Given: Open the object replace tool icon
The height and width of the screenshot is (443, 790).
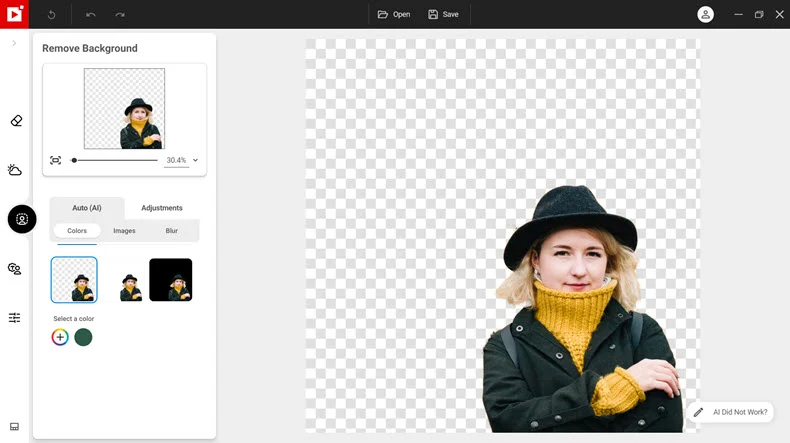Looking at the screenshot, I should coord(15,268).
